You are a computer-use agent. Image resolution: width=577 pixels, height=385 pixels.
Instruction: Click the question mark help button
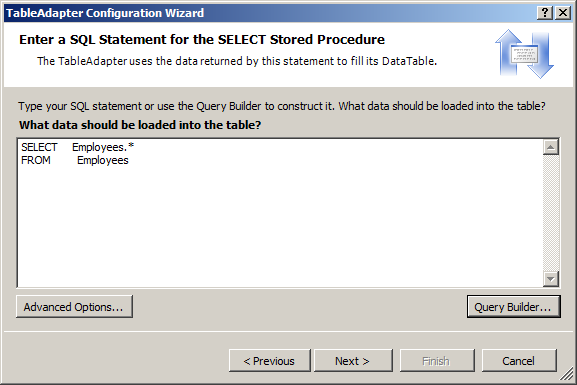(x=545, y=13)
